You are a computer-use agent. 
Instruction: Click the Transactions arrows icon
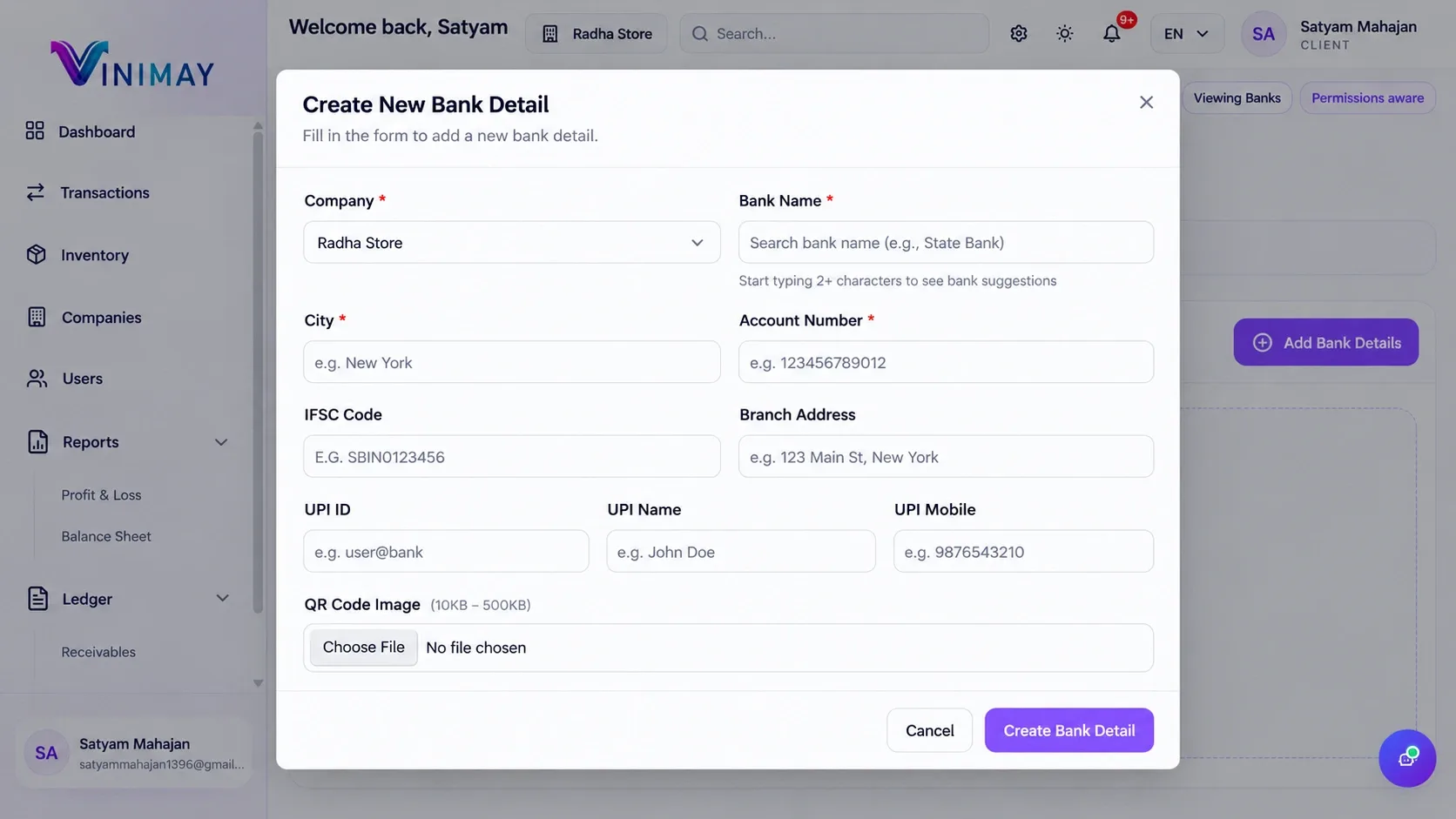pos(35,192)
